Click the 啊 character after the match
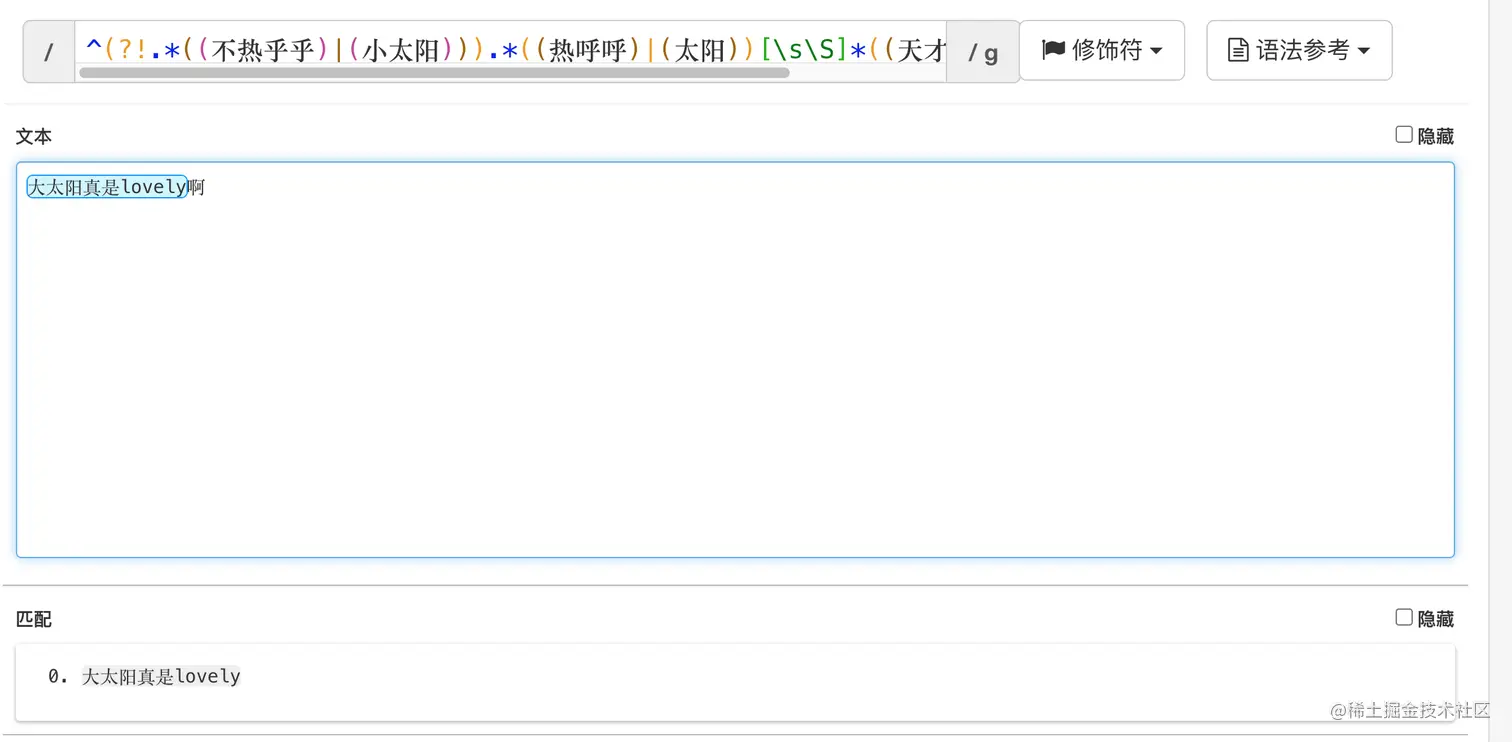 (x=197, y=187)
